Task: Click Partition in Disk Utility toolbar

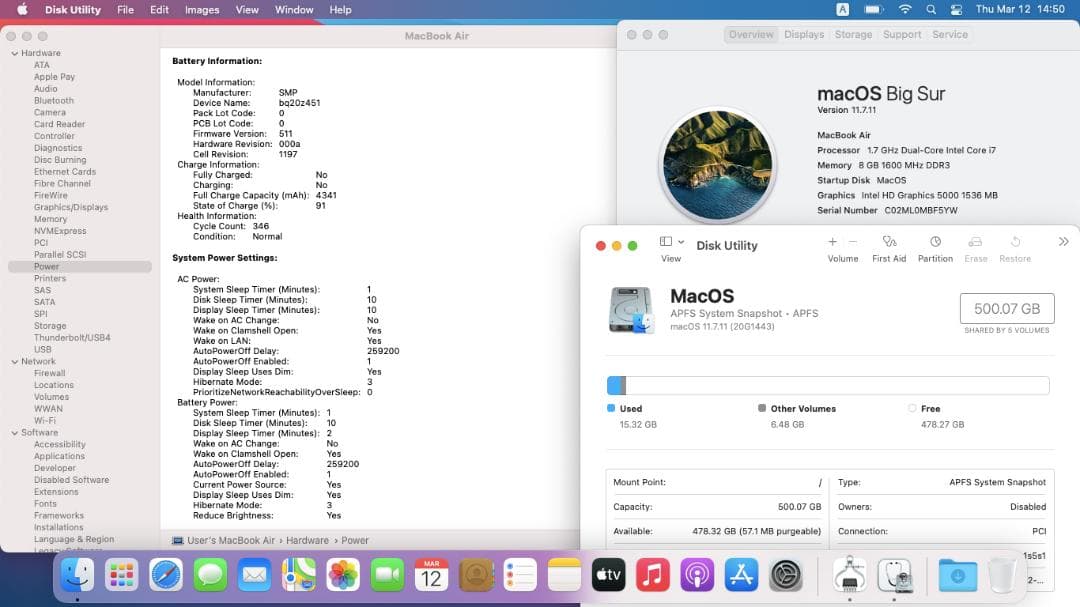Action: [935, 249]
